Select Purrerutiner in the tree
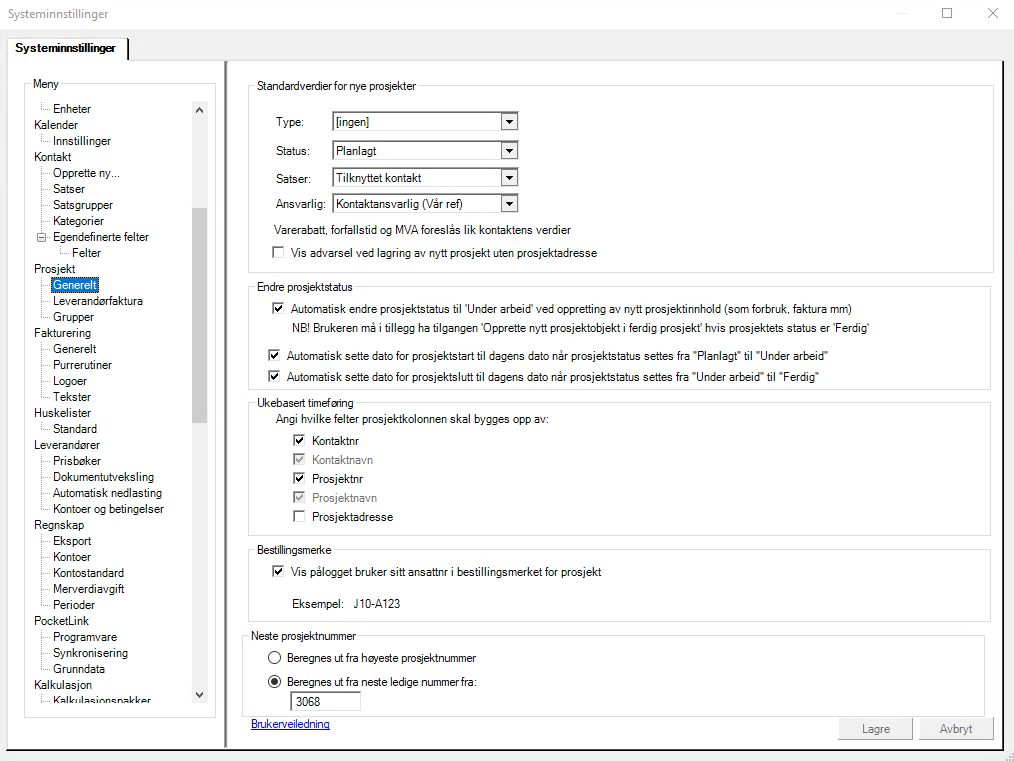This screenshot has height=761, width=1014. click(82, 365)
